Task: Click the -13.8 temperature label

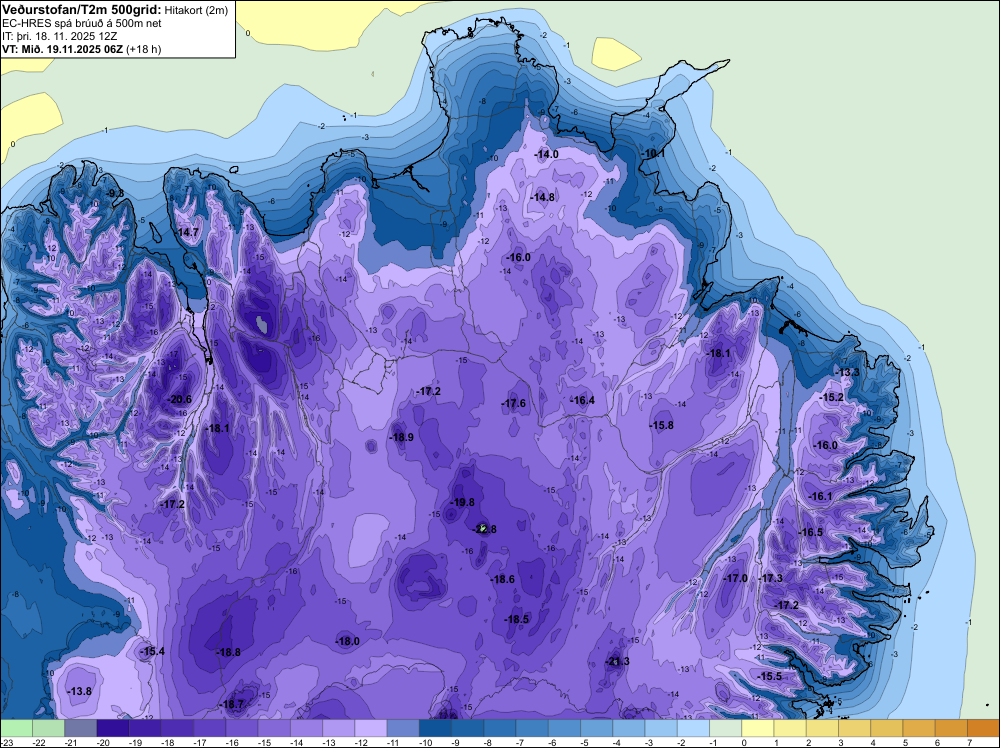Action: [x=80, y=691]
